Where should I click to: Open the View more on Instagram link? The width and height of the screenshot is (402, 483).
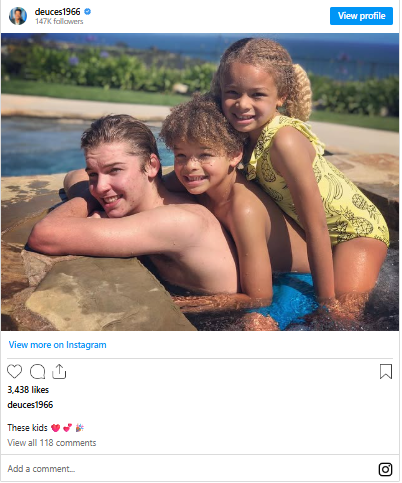57,345
